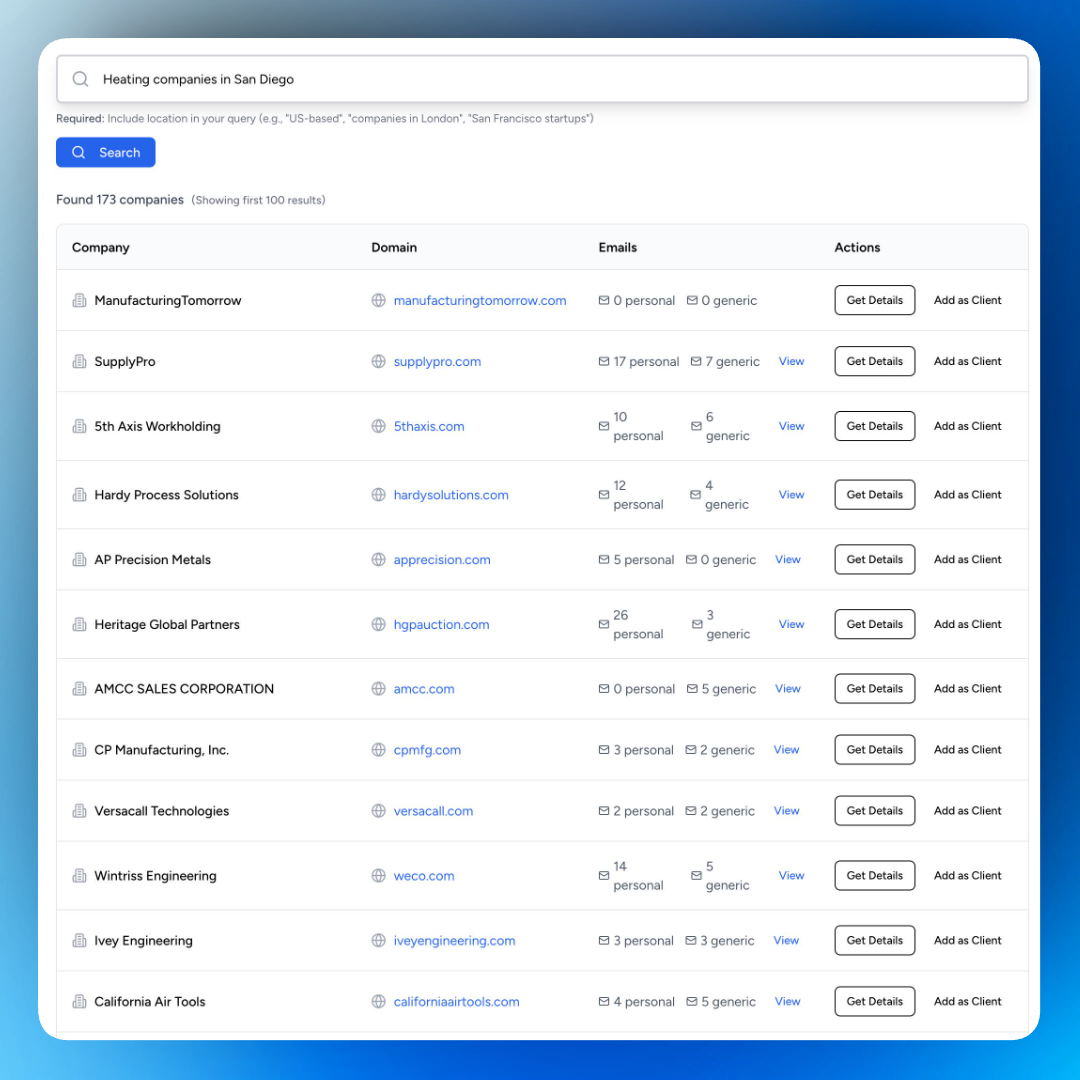Select the envelope icon for SupplyPro personal emails
The image size is (1080, 1080).
(x=604, y=361)
